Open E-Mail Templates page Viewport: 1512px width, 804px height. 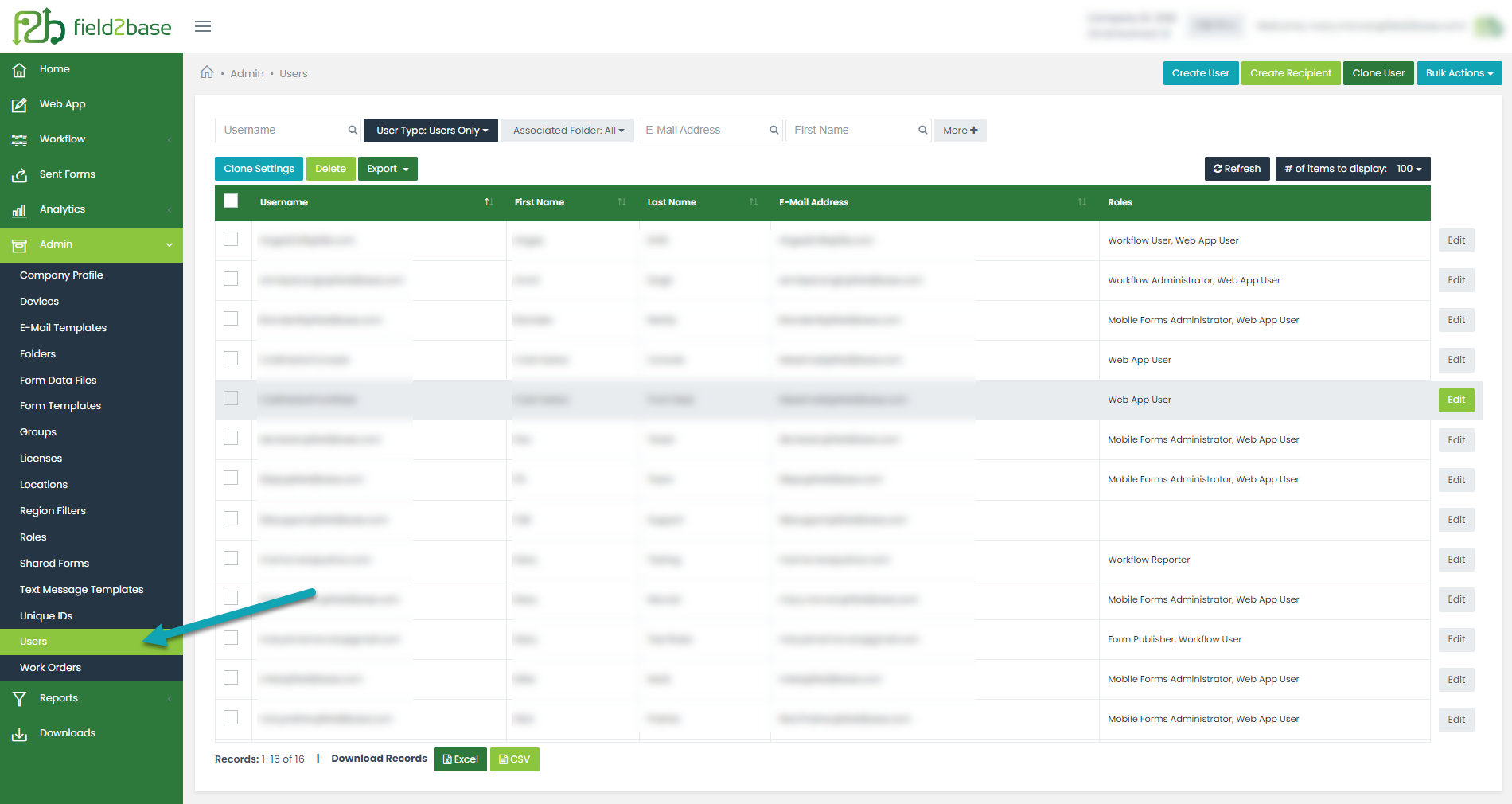click(x=63, y=328)
